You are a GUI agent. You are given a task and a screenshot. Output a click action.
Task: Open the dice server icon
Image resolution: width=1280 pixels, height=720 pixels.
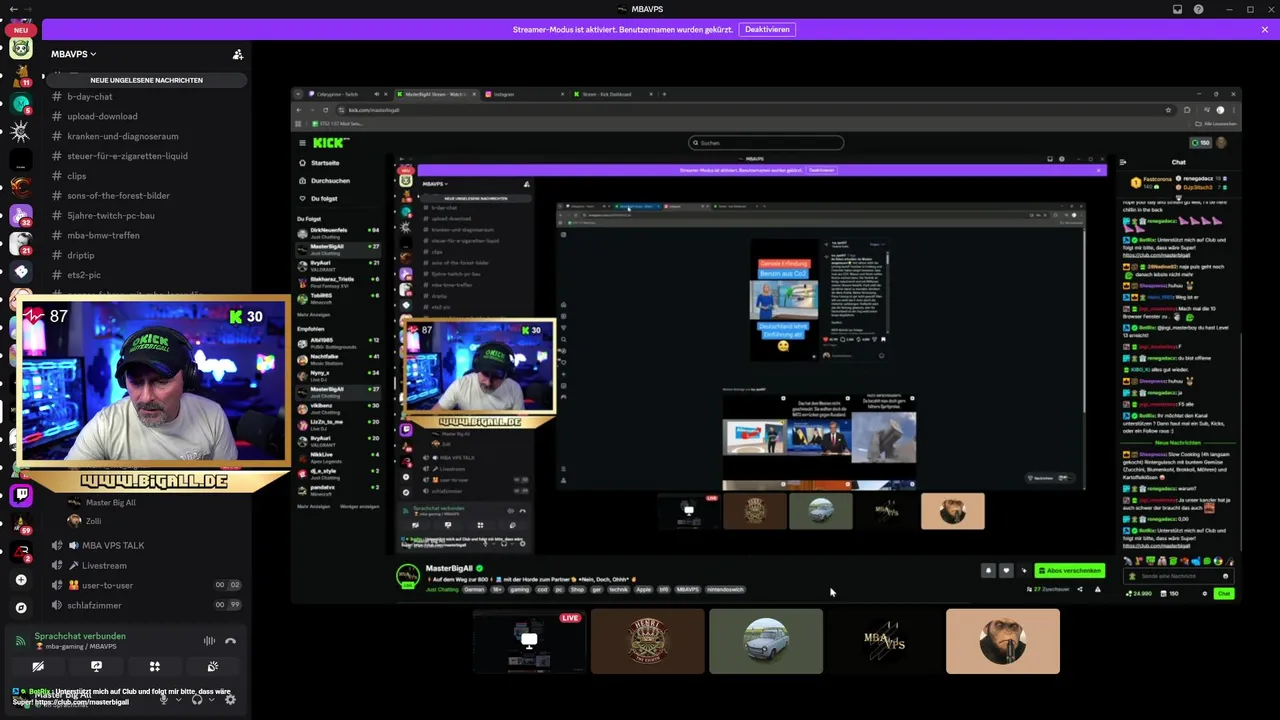click(21, 271)
